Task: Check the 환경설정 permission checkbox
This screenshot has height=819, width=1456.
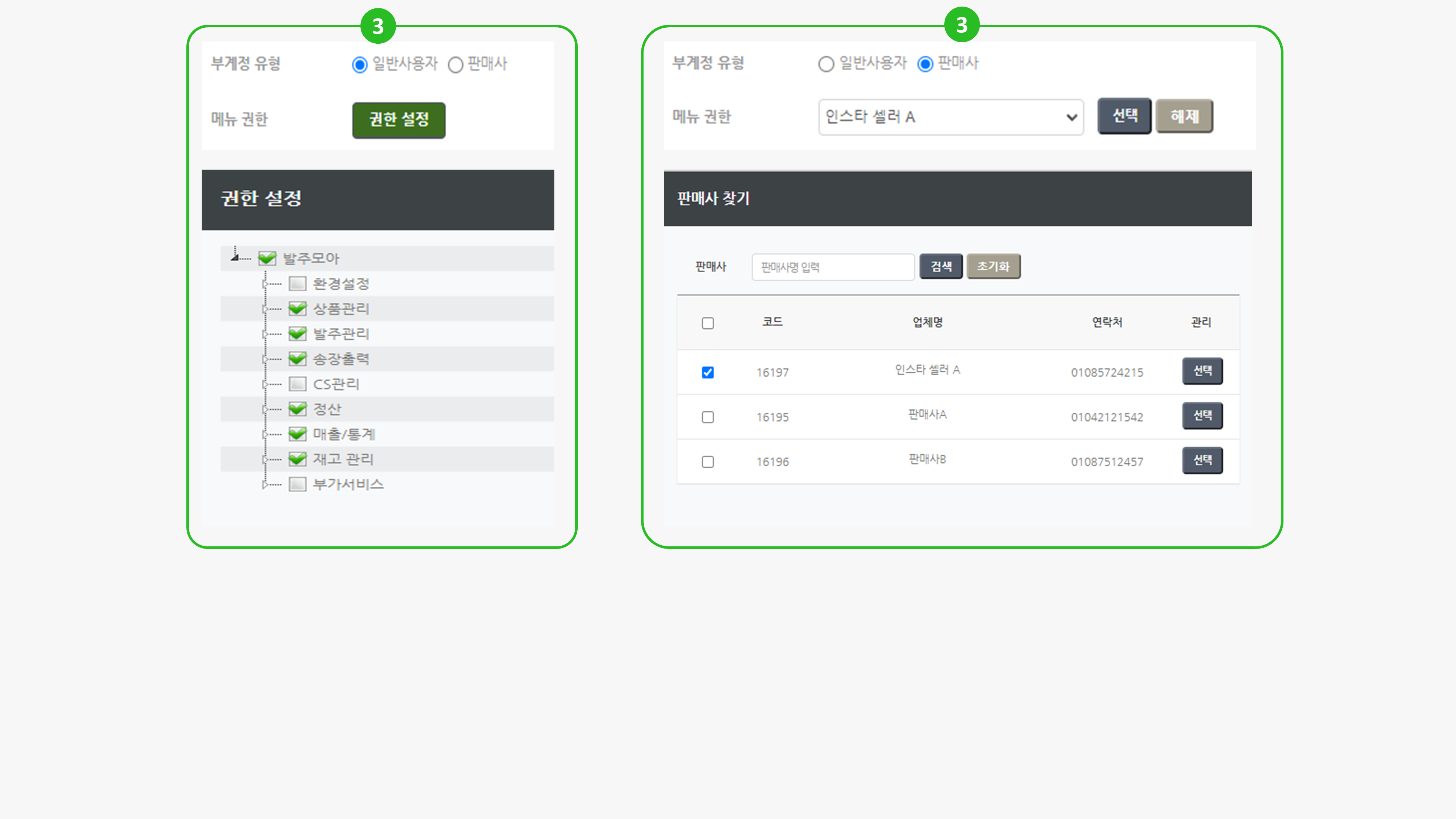Action: point(297,284)
